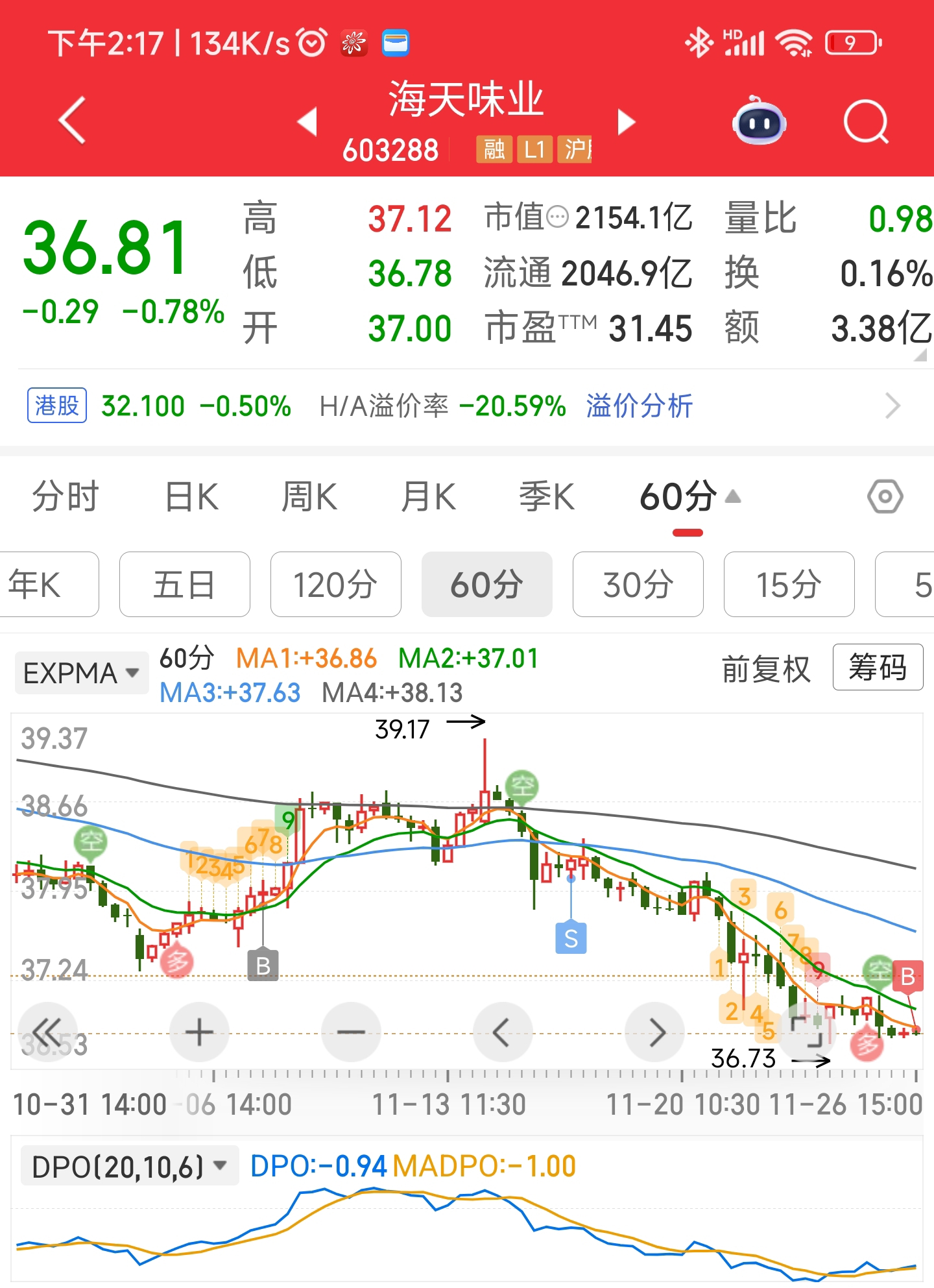934x1288 pixels.
Task: Tap 市盈TTM 31.45 value
Action: pyautogui.click(x=651, y=328)
